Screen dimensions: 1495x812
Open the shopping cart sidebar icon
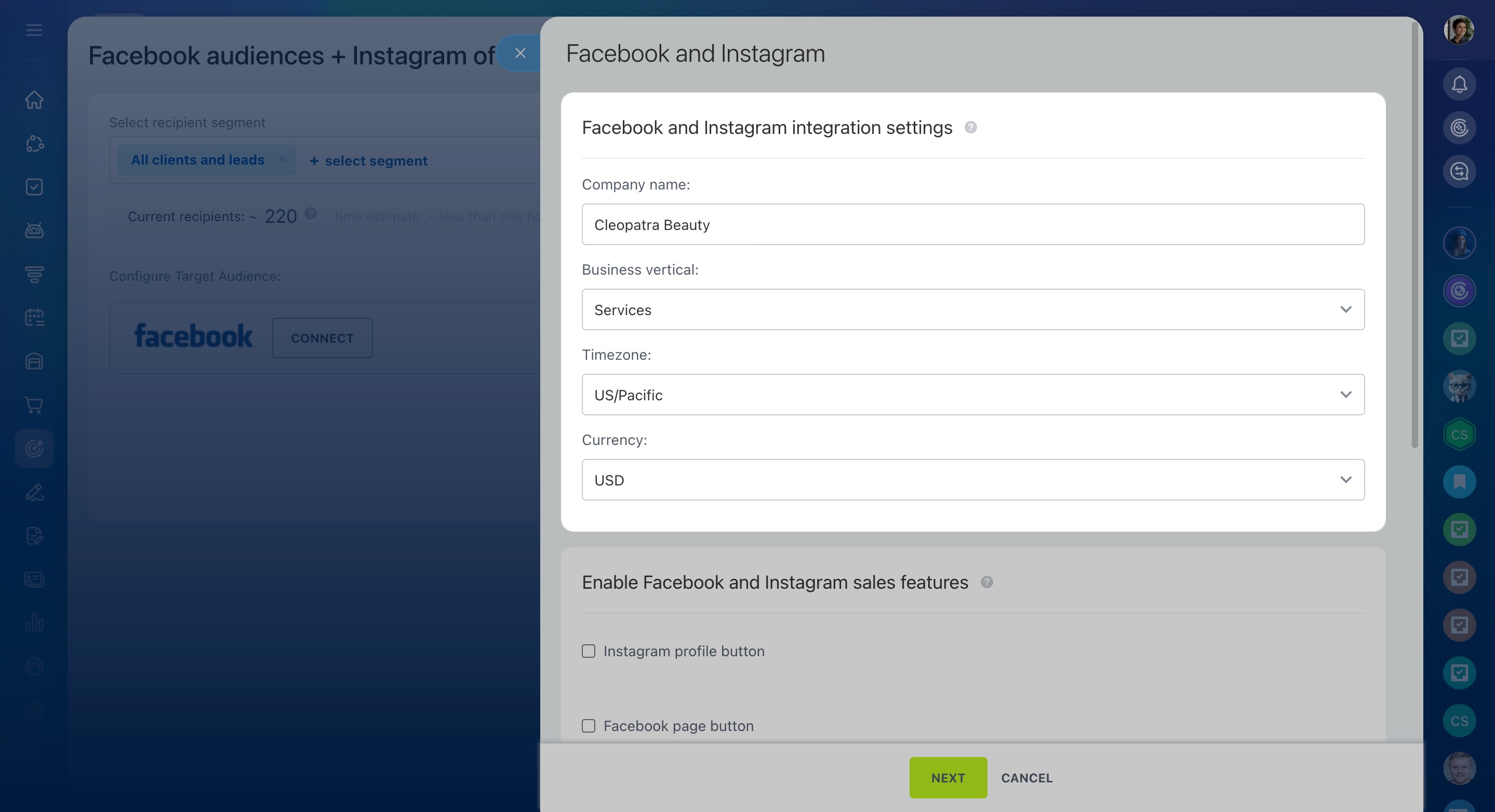coord(34,405)
